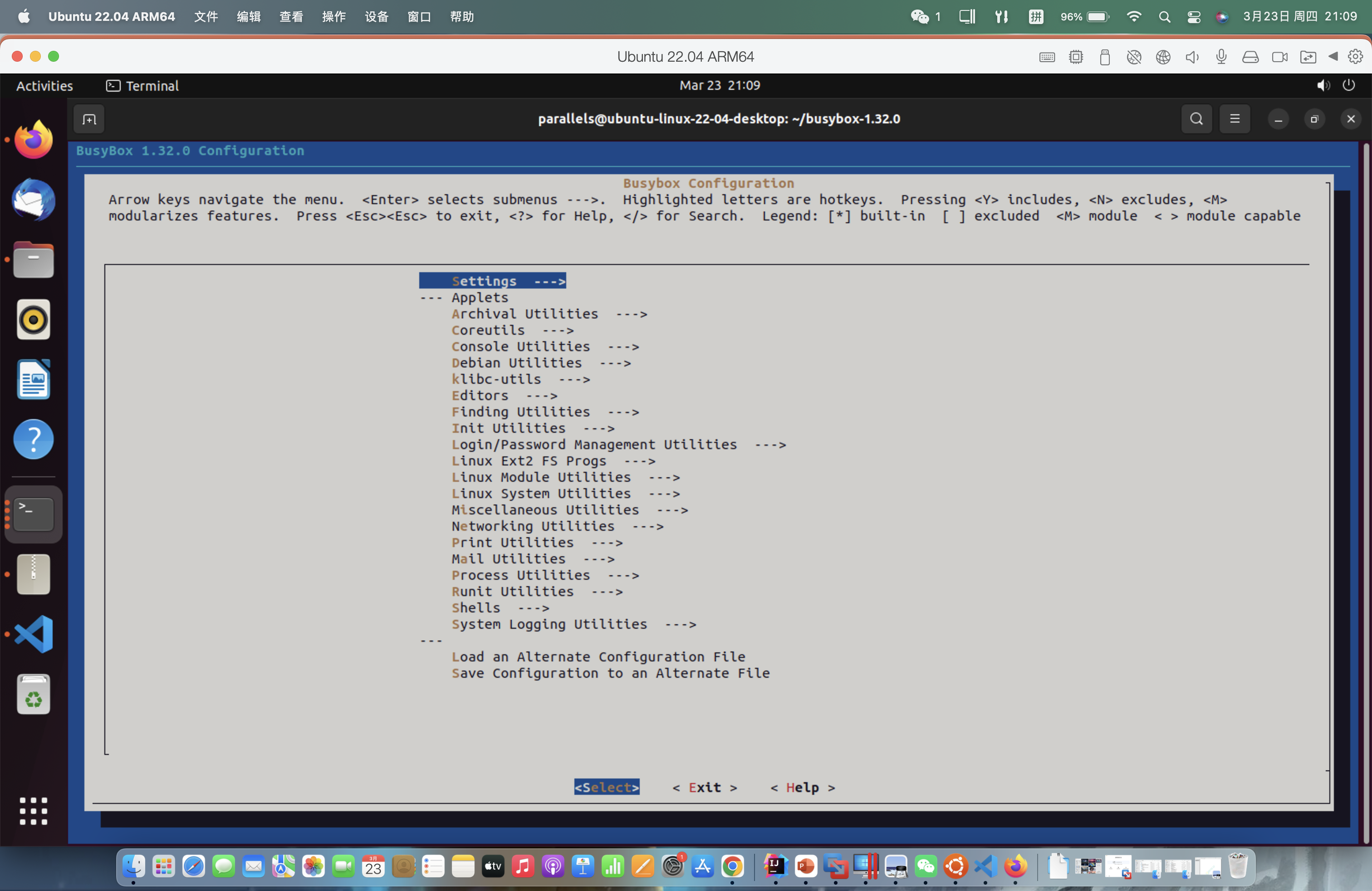This screenshot has width=1372, height=891.
Task: Open Coreutils submenu
Action: [513, 330]
